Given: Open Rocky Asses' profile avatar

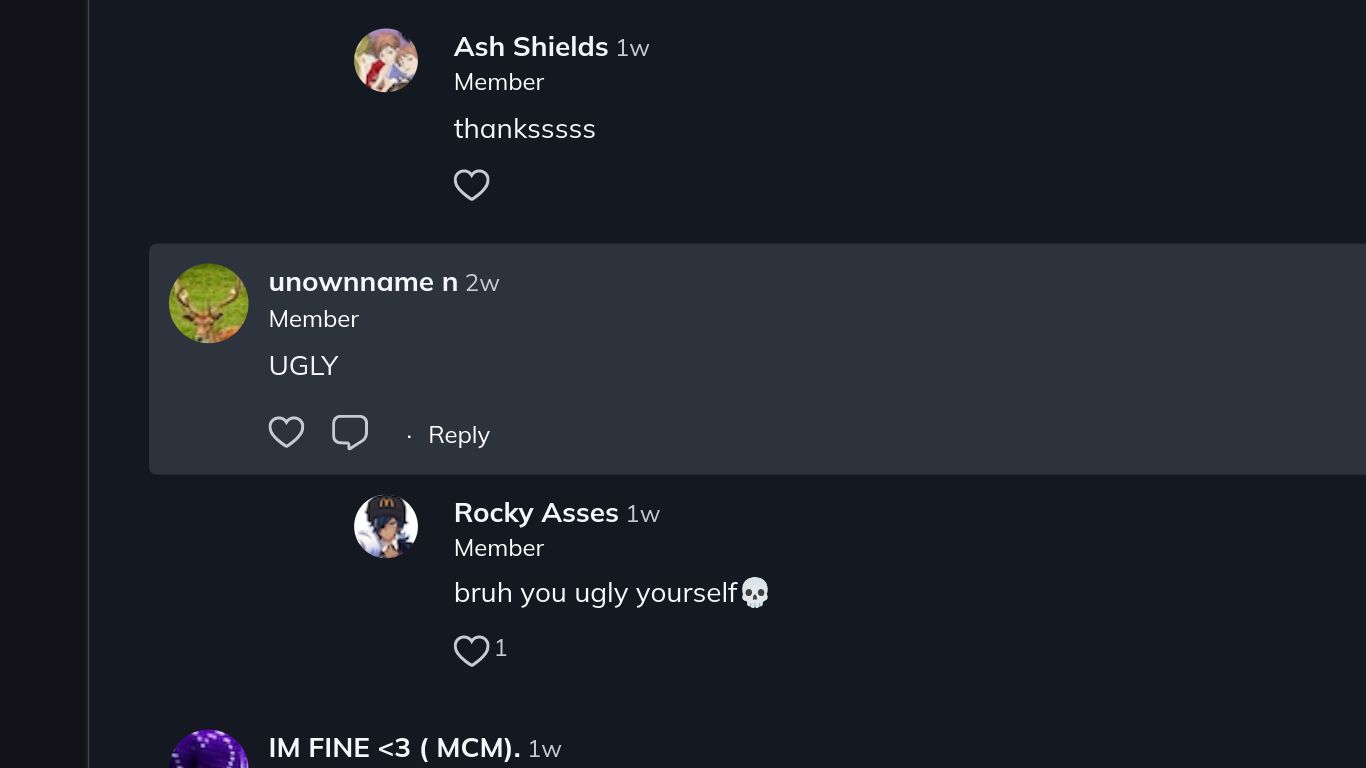Looking at the screenshot, I should click(386, 526).
